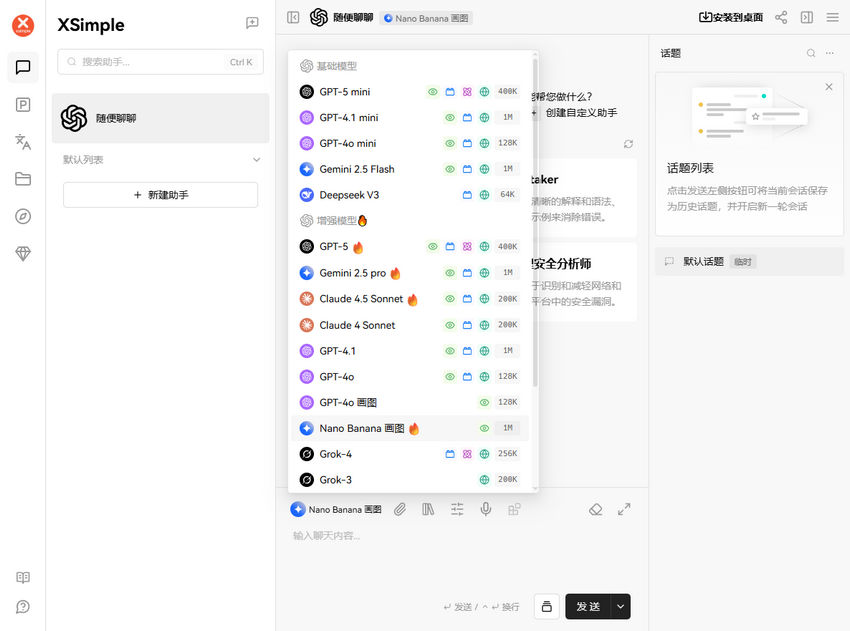Open the compass discover icon
Screen dimensions: 850x631
pyautogui.click(x=23, y=216)
